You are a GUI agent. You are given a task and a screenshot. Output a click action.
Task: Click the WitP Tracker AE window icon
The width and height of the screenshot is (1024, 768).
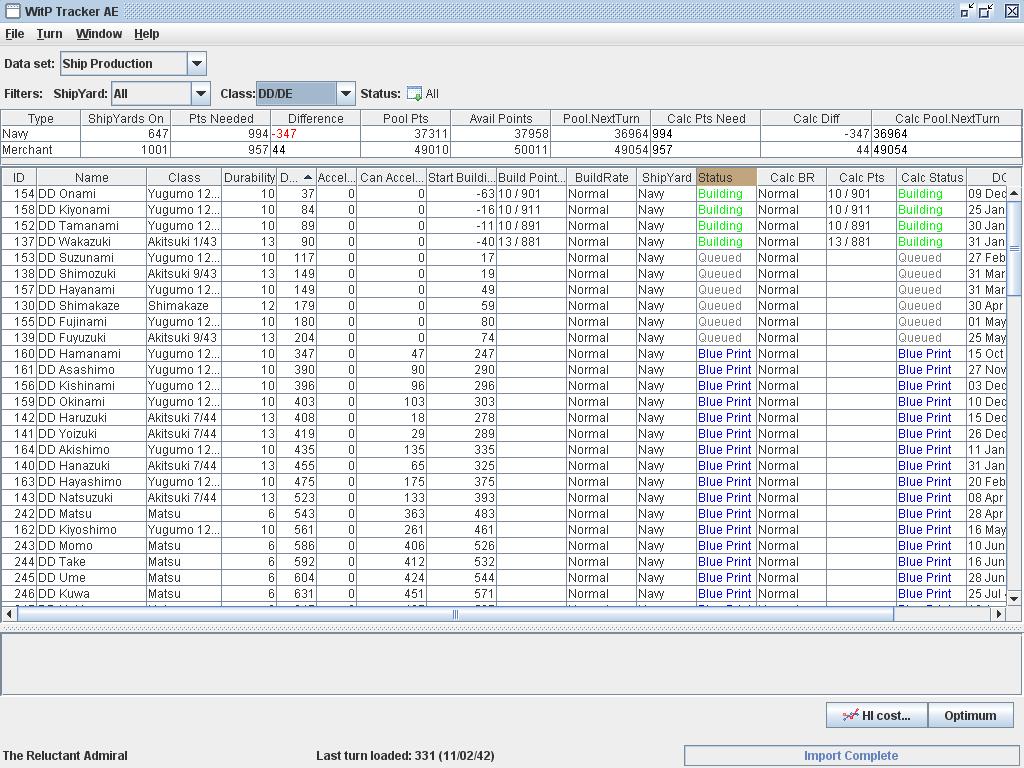[12, 11]
